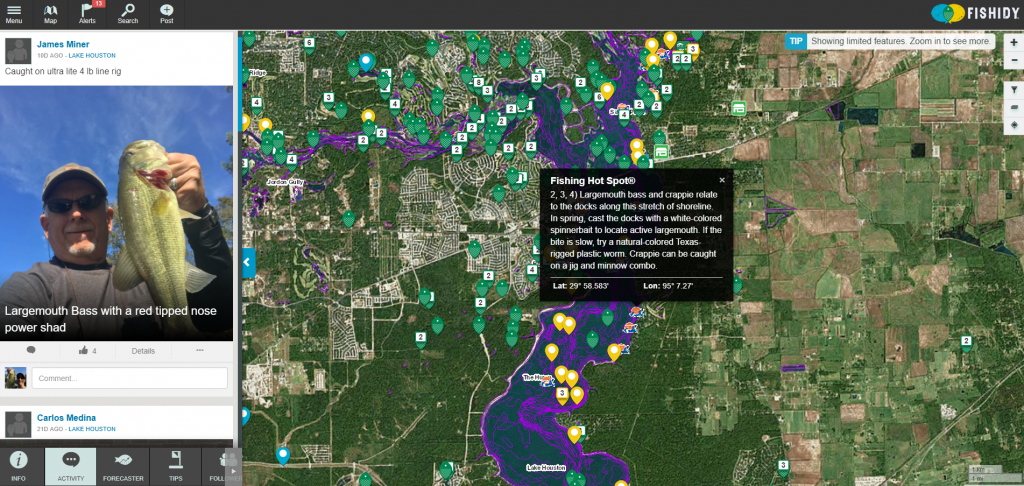Zoom in the map with plus button
The width and height of the screenshot is (1024, 486).
[1014, 42]
